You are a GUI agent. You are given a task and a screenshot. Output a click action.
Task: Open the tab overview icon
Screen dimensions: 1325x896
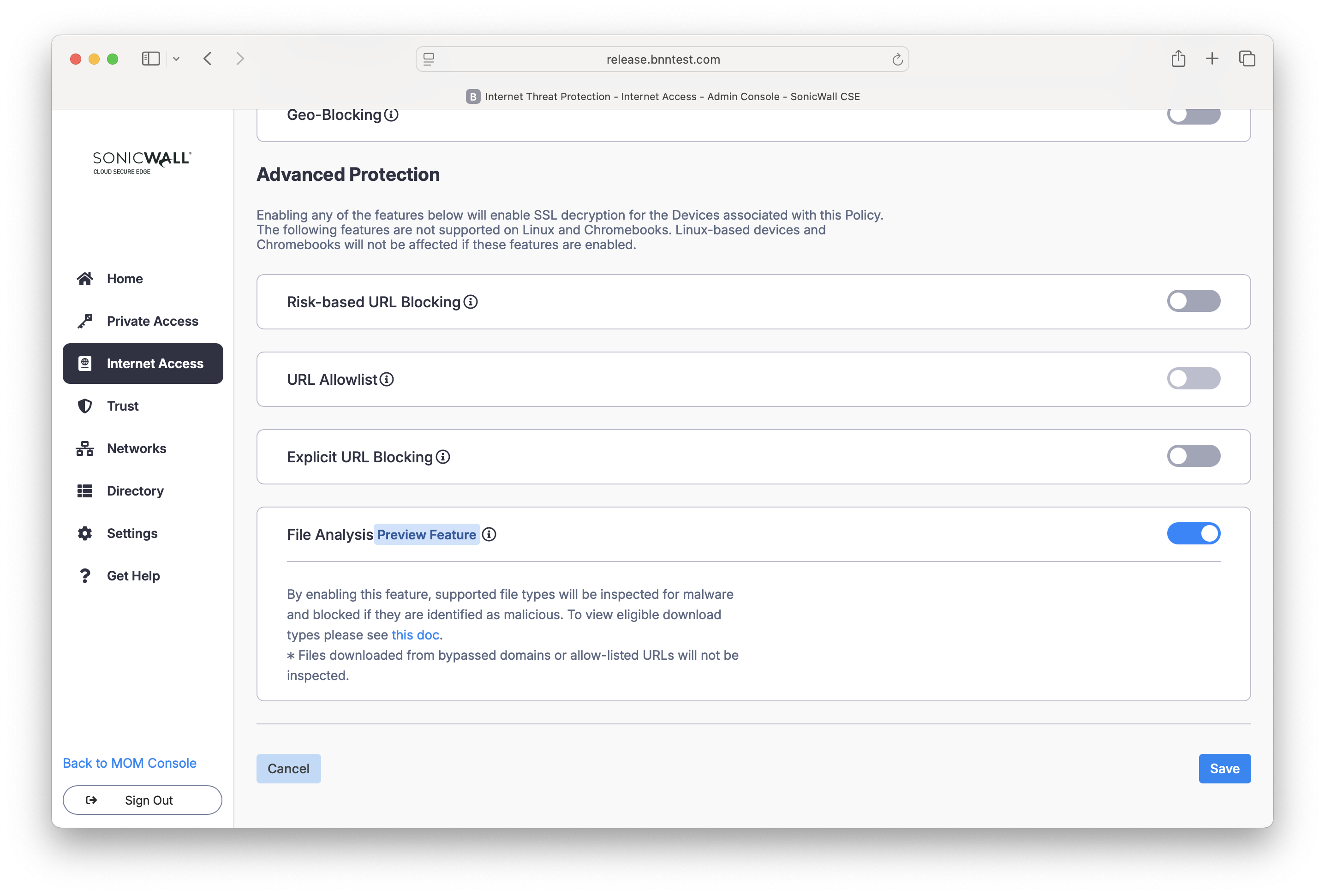[x=1247, y=59]
